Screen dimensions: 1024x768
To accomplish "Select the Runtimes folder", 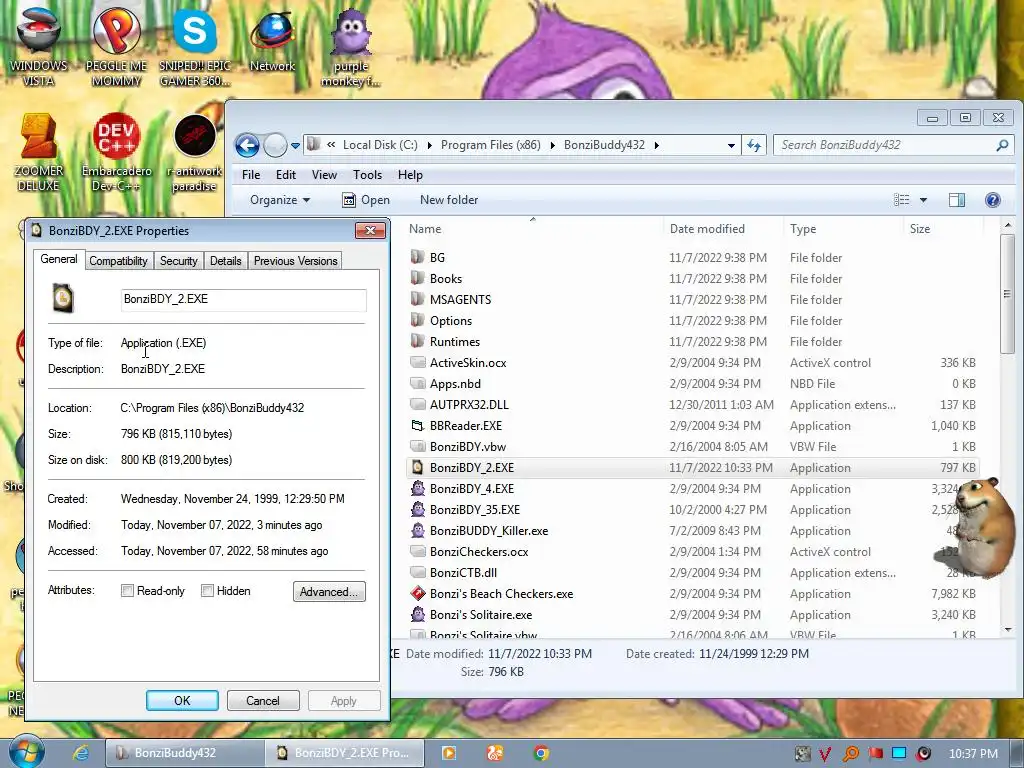I will pyautogui.click(x=694, y=342).
